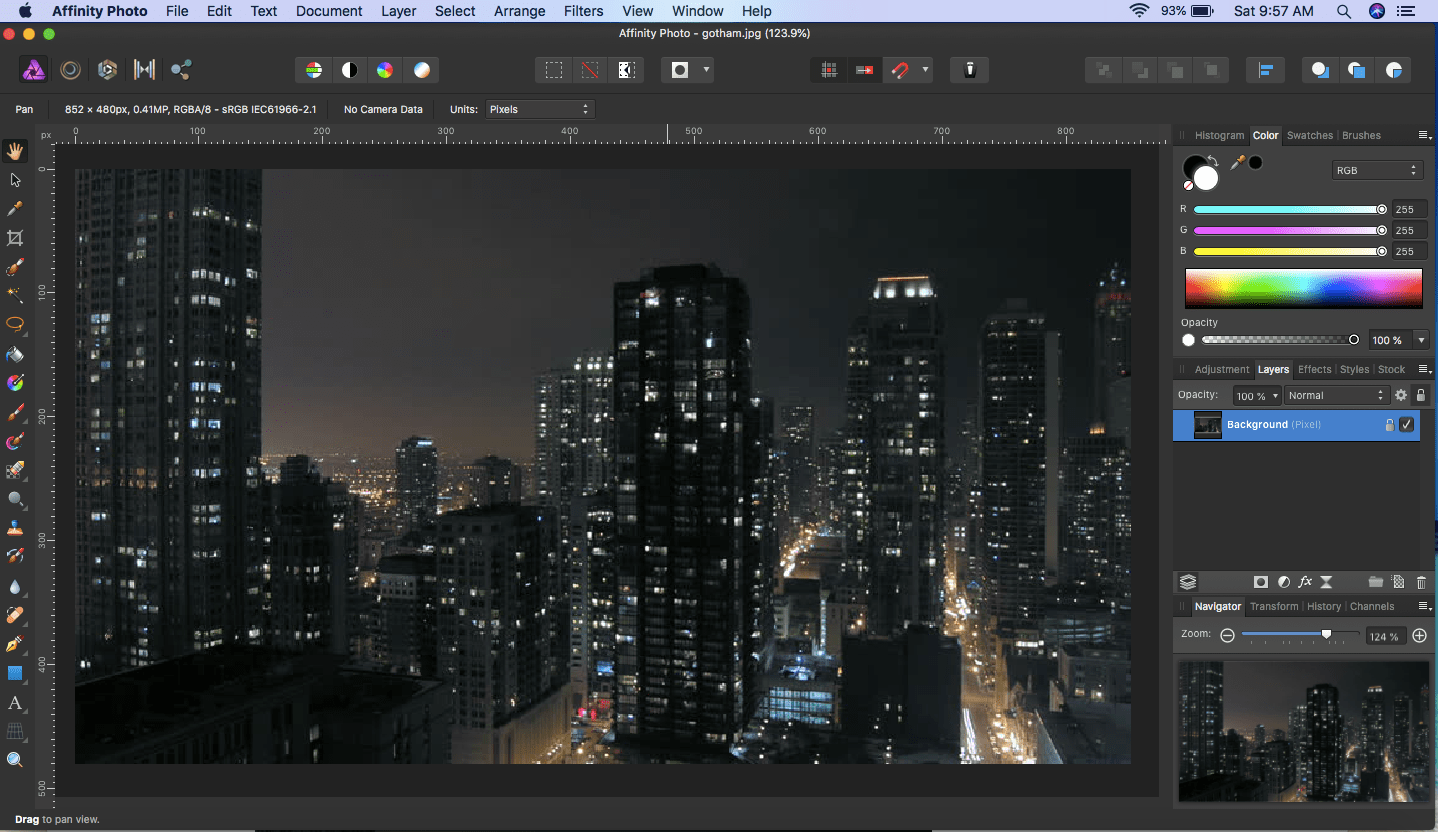The image size is (1438, 832).
Task: Uncheck visibility of the Background layer
Action: (1407, 425)
